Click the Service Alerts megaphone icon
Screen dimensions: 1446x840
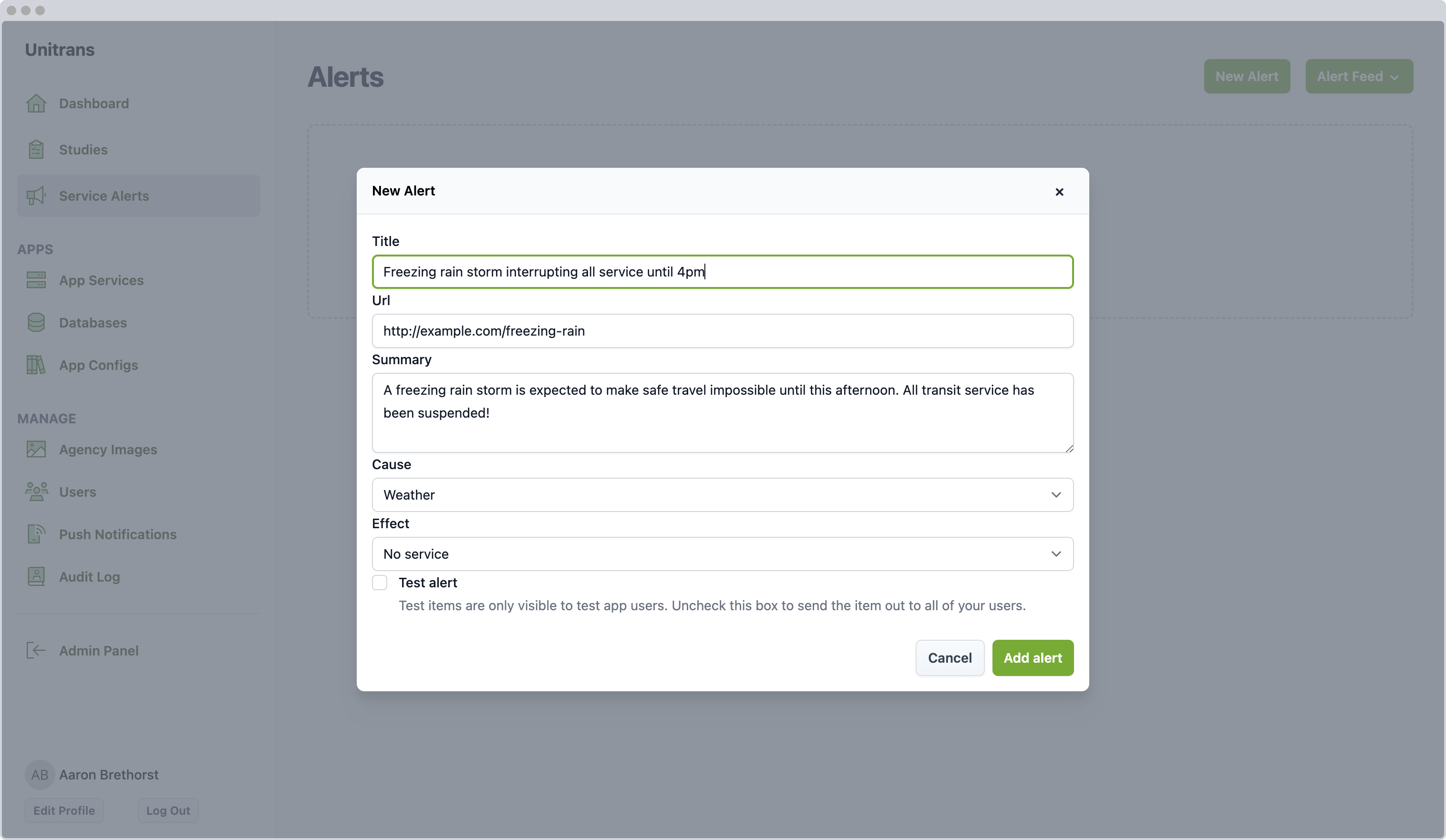click(36, 196)
